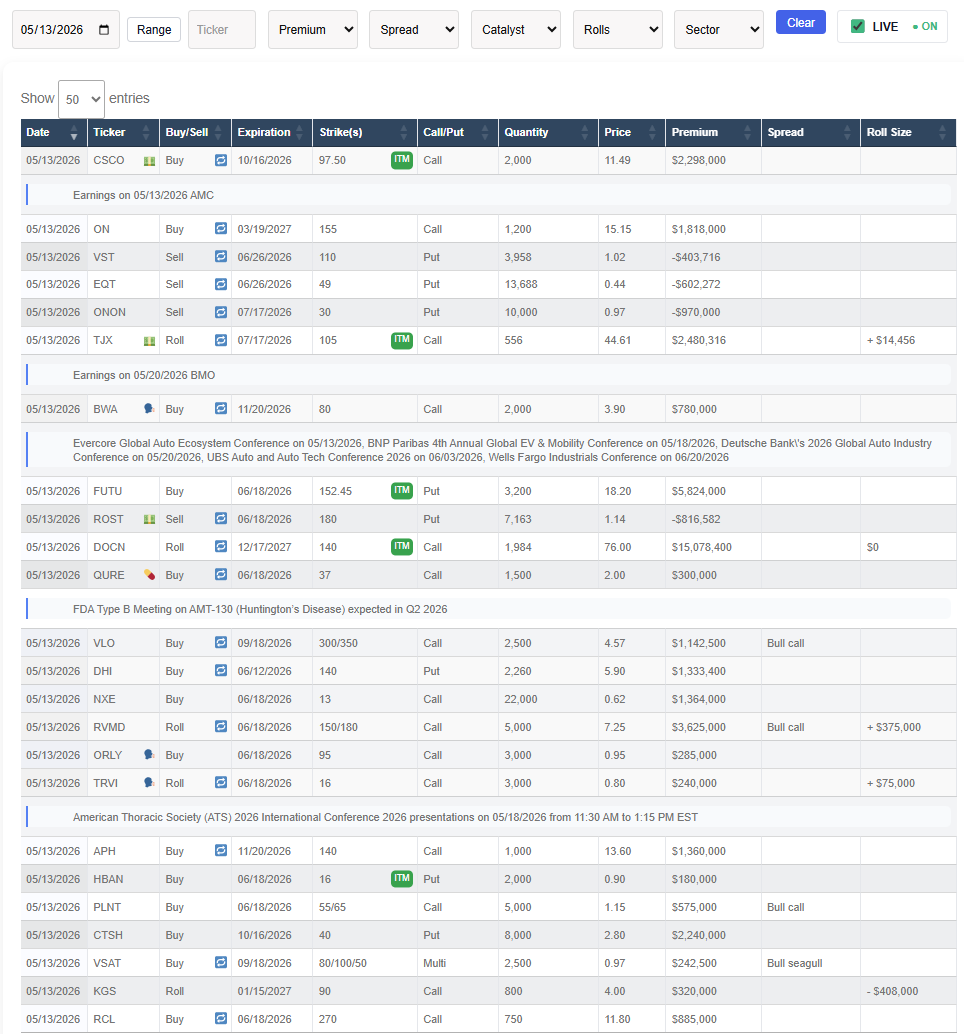Click the refresh icon in the EQT row
This screenshot has height=1034, width=964.
pos(221,284)
